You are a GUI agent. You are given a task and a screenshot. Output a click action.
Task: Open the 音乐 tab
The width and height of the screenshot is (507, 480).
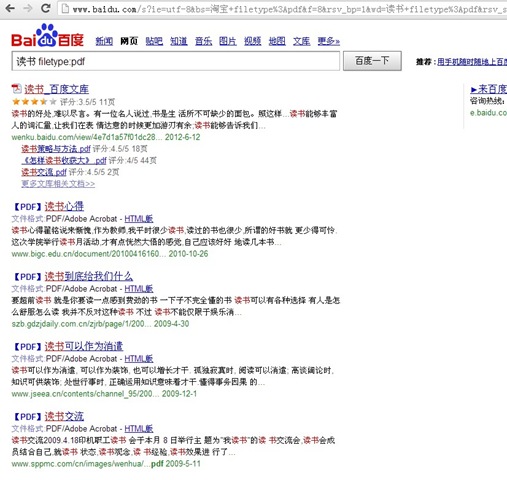coord(203,41)
